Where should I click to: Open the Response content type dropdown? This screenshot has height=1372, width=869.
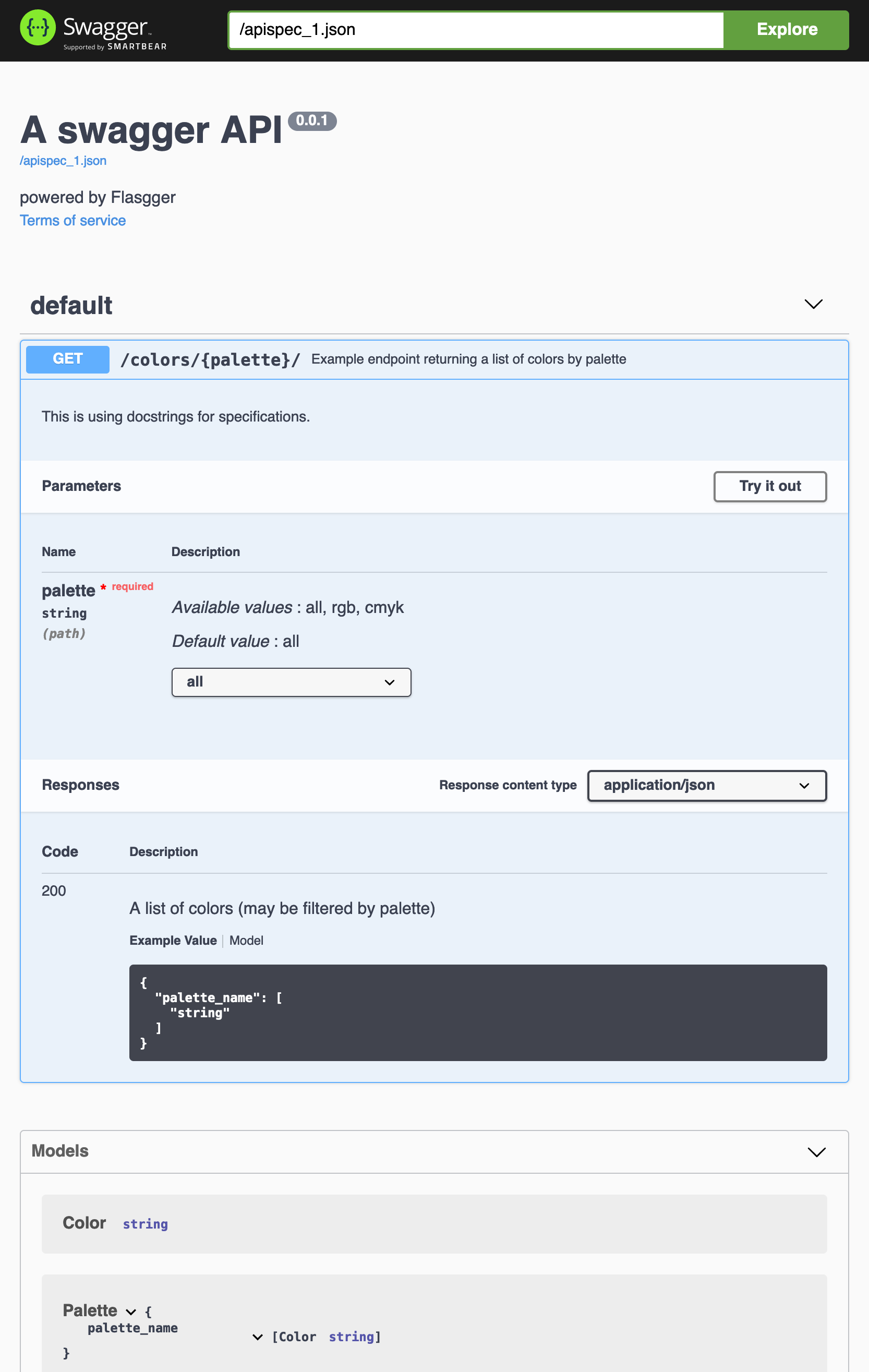coord(707,785)
